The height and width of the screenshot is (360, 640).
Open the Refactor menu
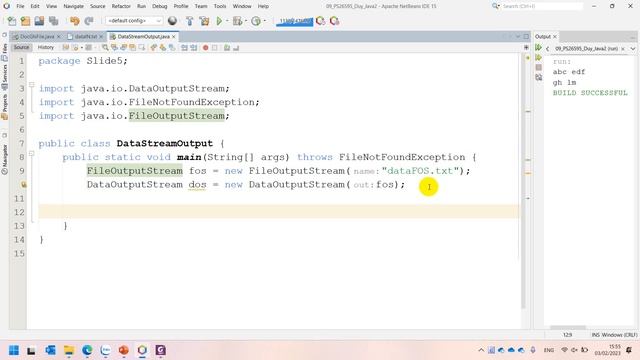point(121,6)
